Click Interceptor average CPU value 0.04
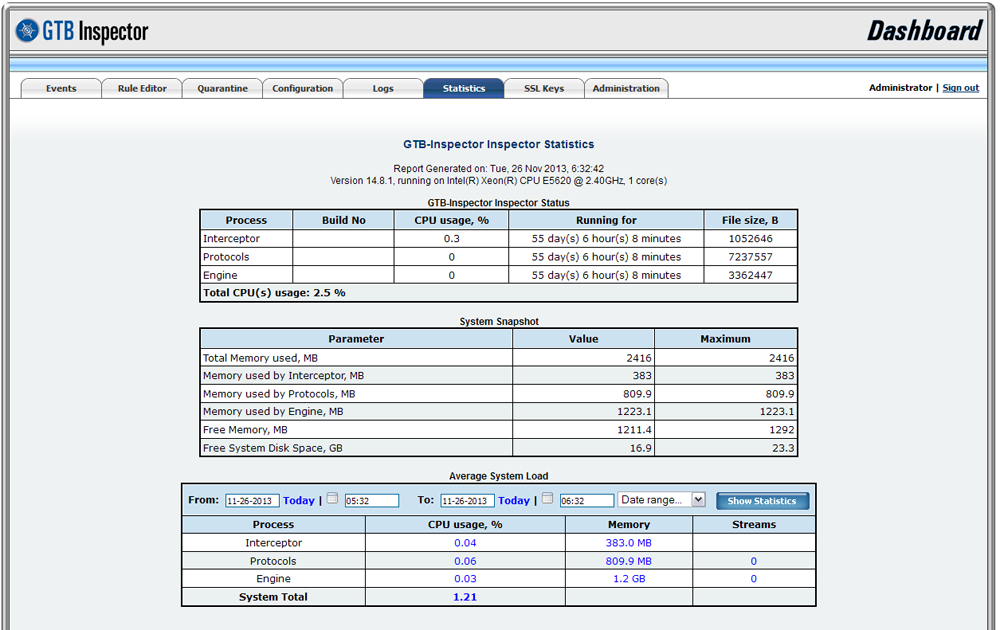This screenshot has height=630, width=1000. click(465, 543)
